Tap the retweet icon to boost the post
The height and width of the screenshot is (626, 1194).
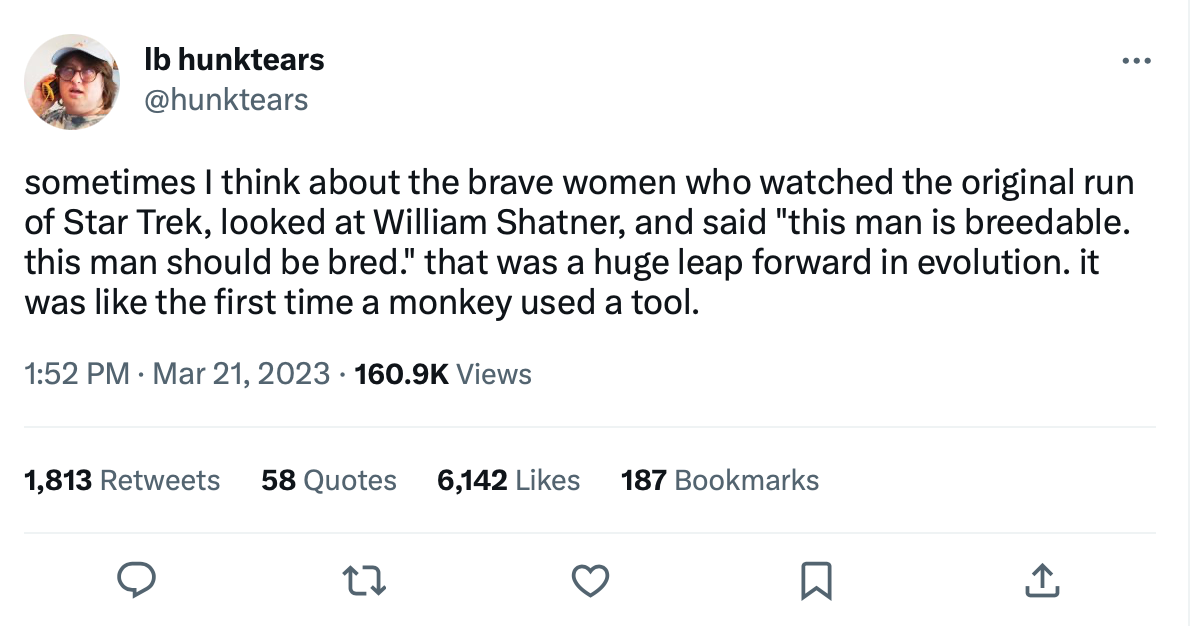[364, 579]
